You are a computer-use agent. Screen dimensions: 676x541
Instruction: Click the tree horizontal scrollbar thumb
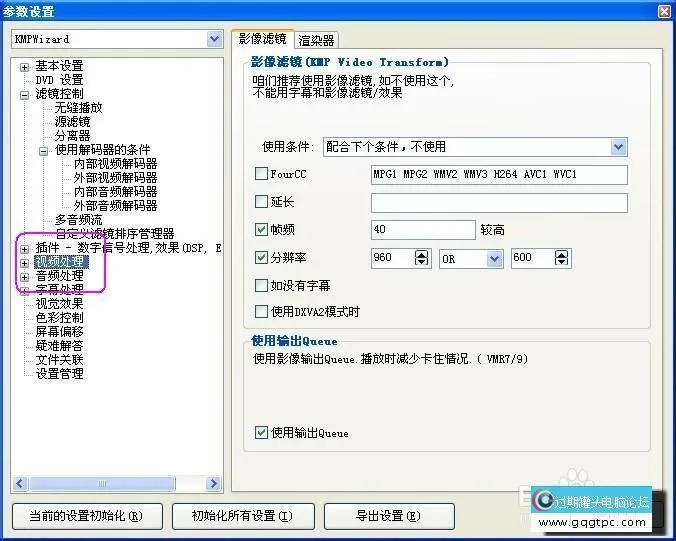point(102,484)
